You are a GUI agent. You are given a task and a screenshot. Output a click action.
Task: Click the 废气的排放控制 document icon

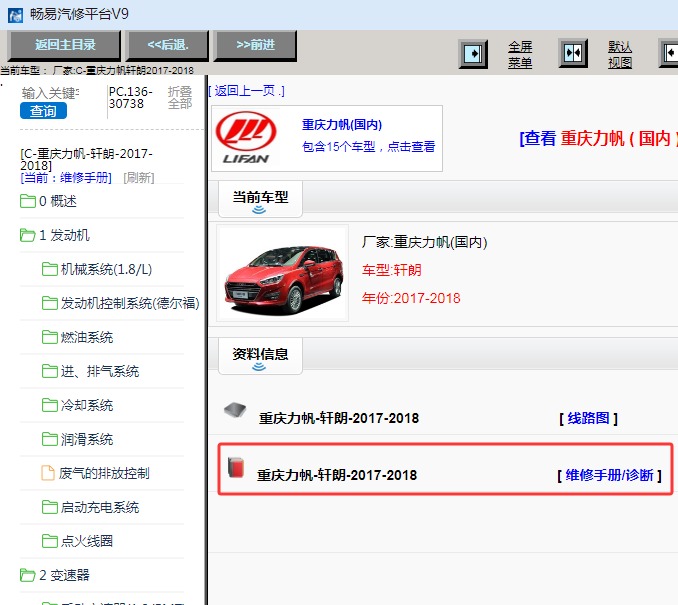click(x=48, y=473)
